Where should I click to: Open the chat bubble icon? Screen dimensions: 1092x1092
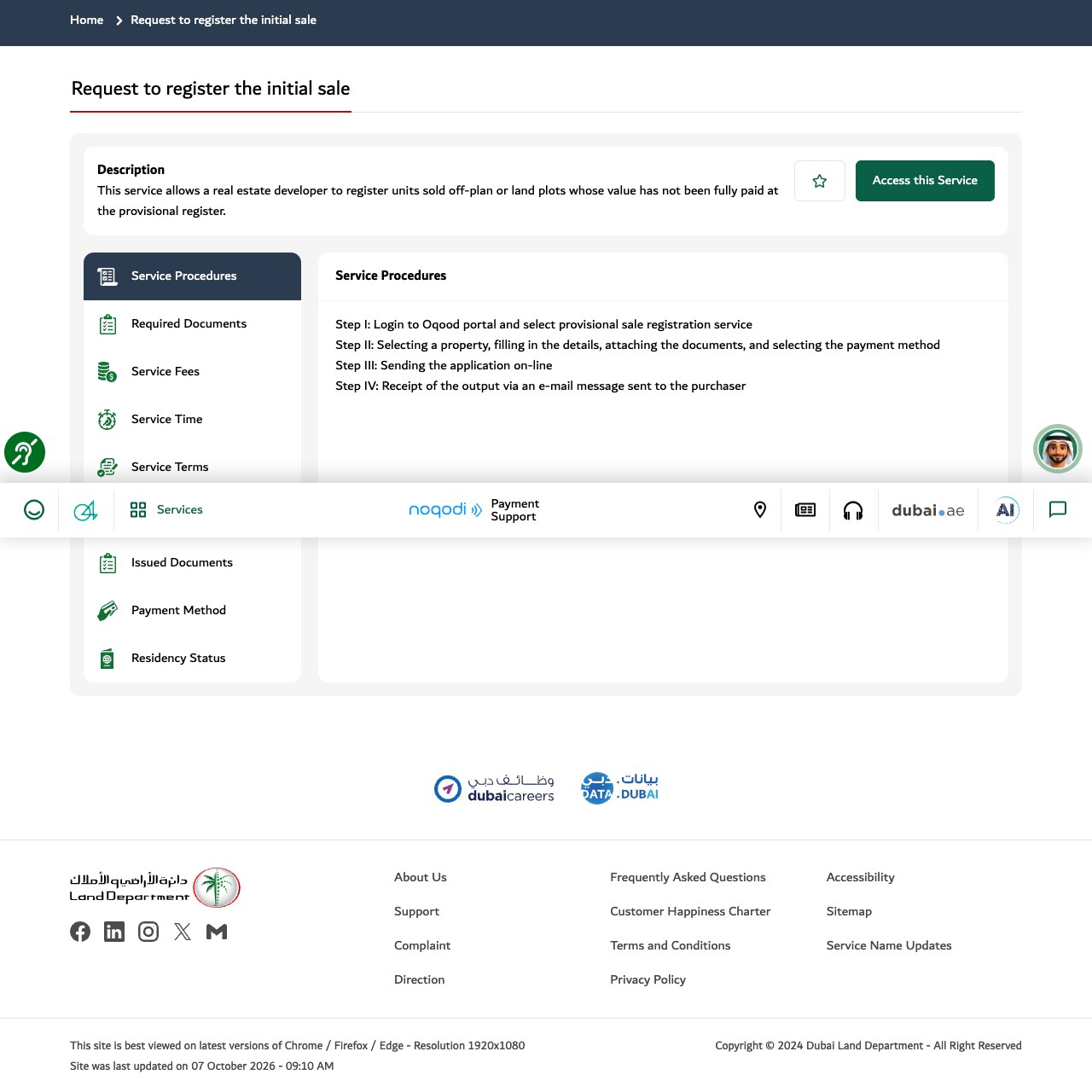tap(1058, 510)
